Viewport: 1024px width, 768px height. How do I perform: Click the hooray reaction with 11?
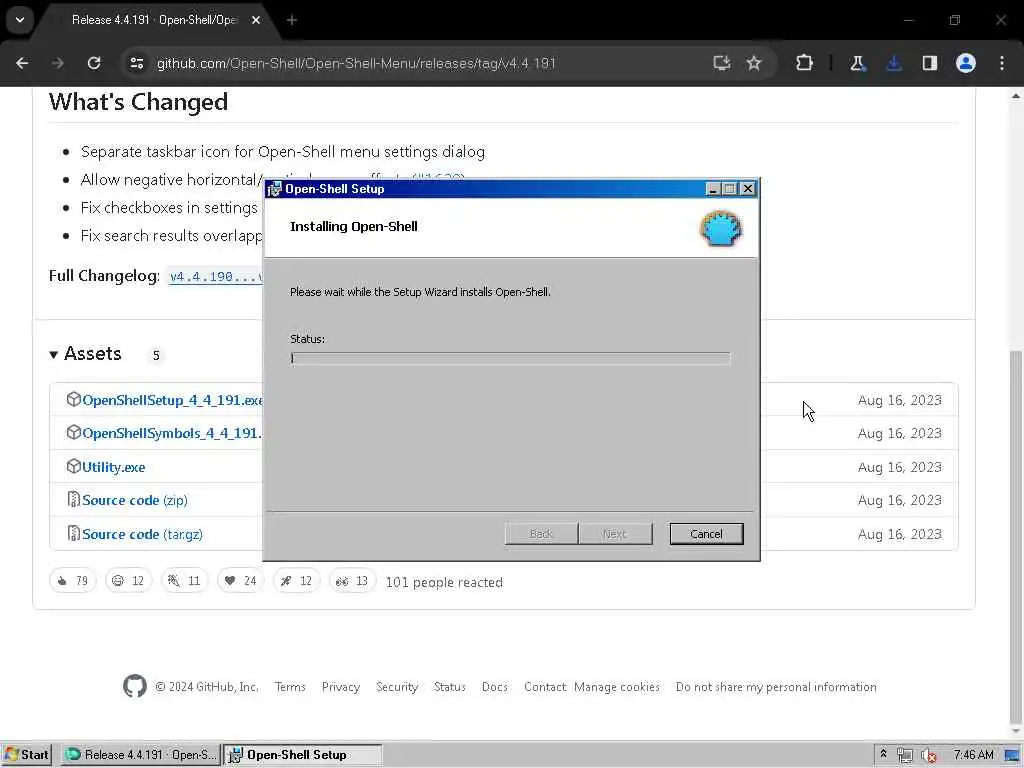pos(185,581)
